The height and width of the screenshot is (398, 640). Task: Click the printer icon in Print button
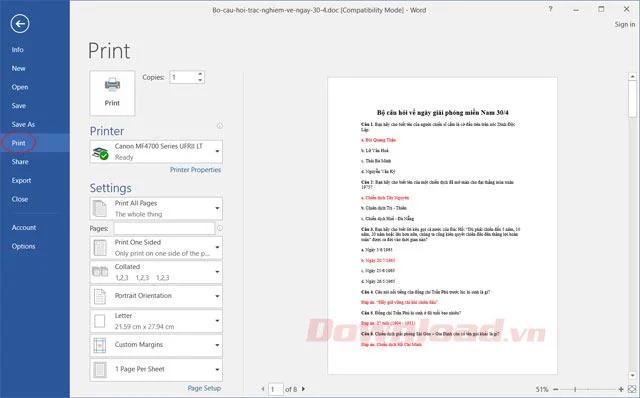pyautogui.click(x=112, y=85)
